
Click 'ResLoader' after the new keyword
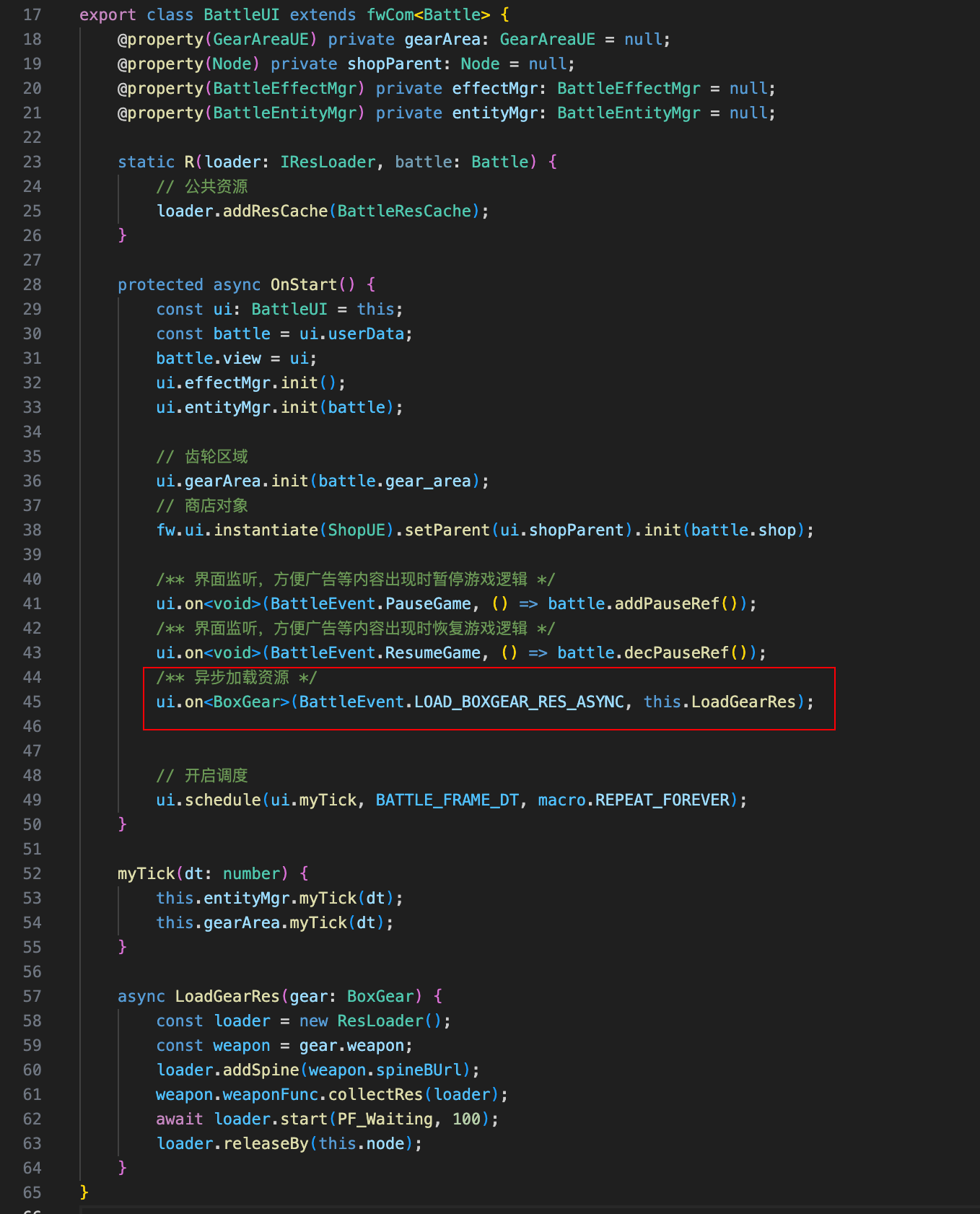pos(380,1021)
